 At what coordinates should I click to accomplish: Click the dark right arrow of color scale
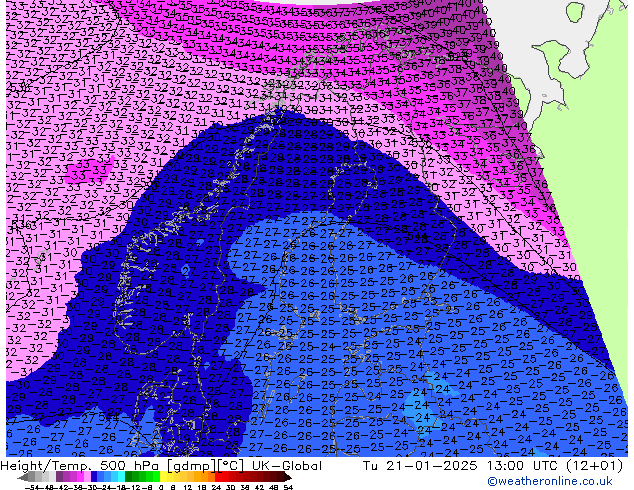pyautogui.click(x=288, y=477)
